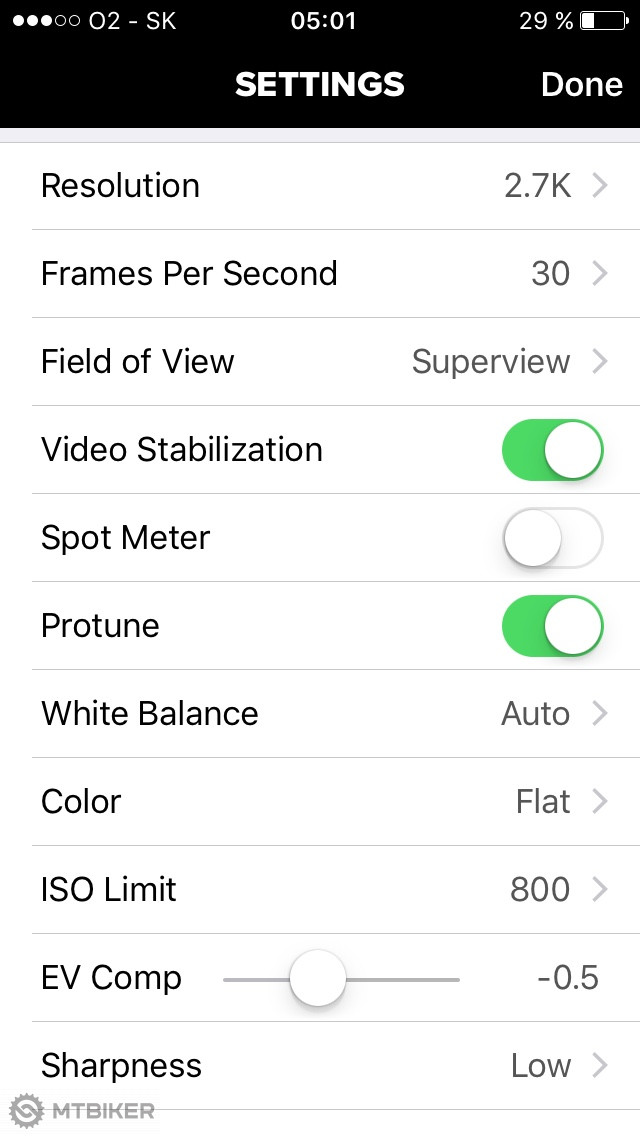The width and height of the screenshot is (640, 1136).
Task: Tap the chevron arrow next to Superview
Action: click(600, 362)
